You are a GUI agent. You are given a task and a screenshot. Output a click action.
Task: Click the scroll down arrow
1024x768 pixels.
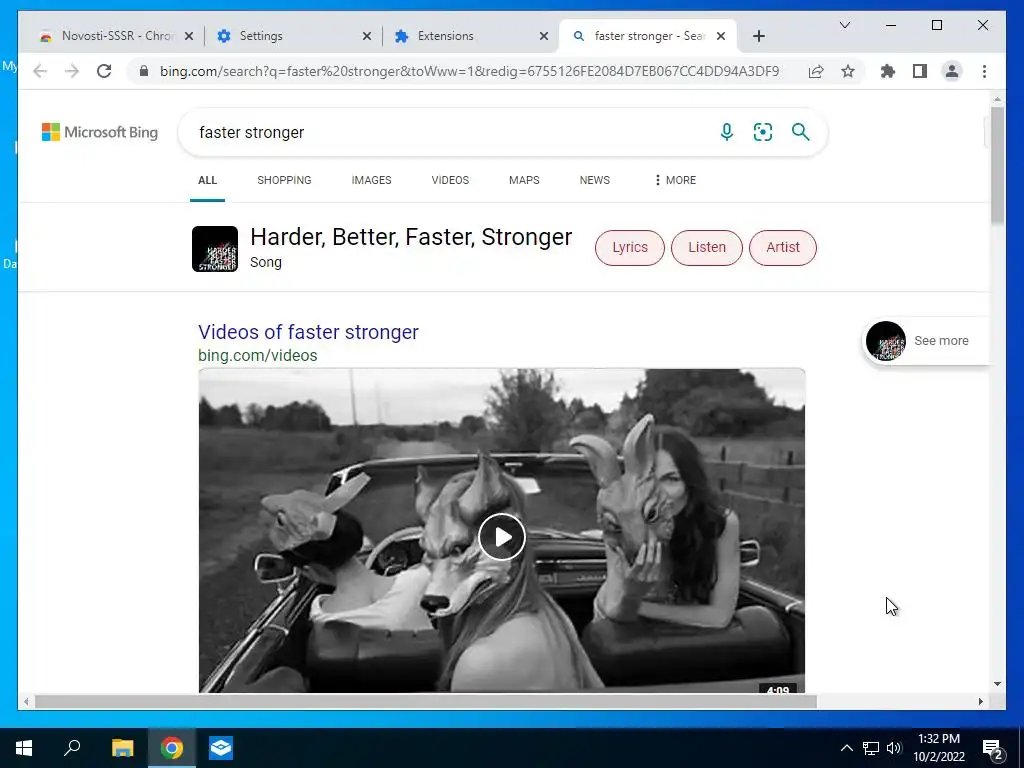click(997, 684)
